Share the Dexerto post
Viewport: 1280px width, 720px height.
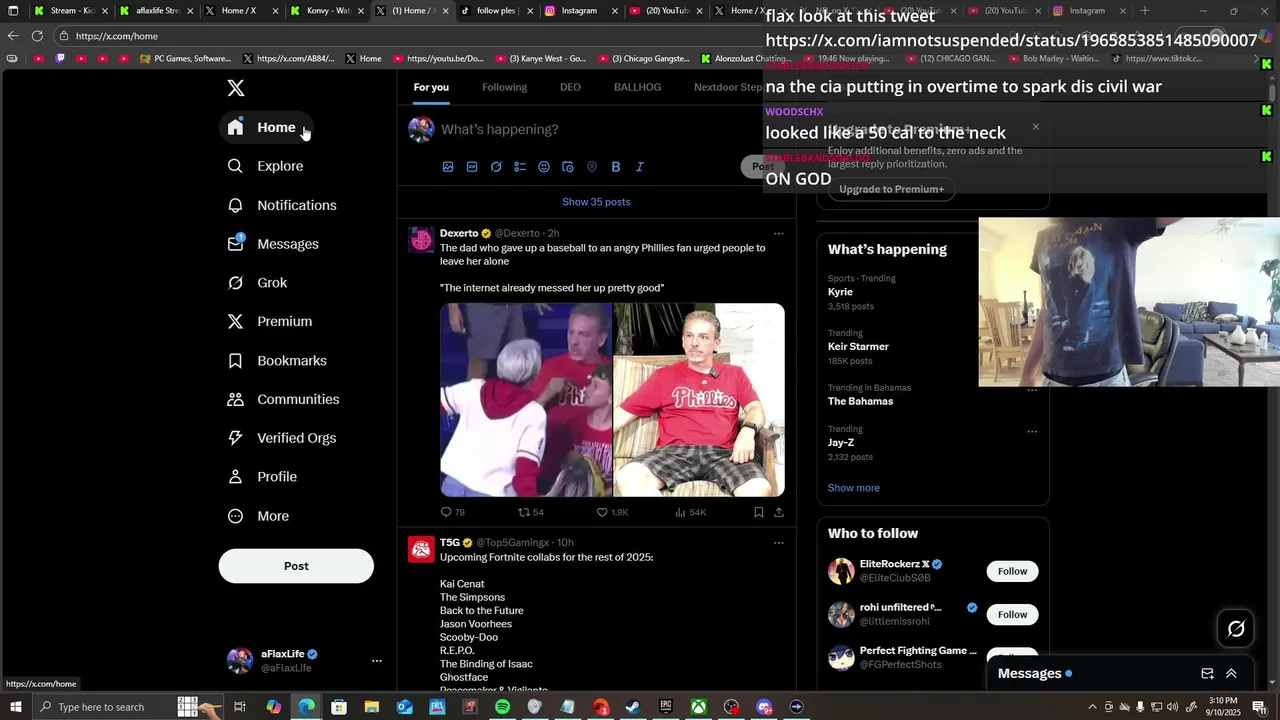pyautogui.click(x=779, y=512)
